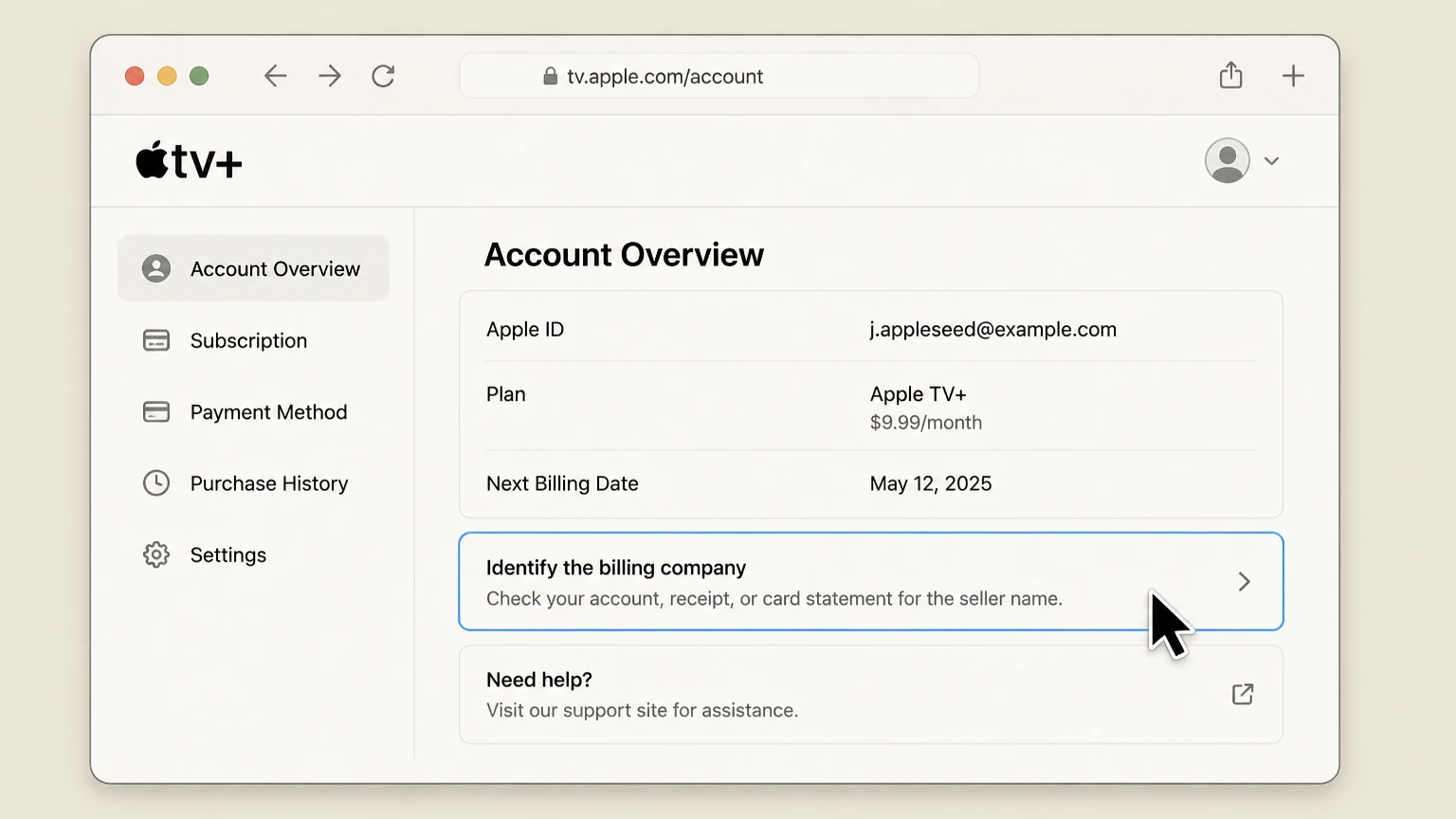Click the $9.99/month price text
This screenshot has height=819, width=1456.
tap(926, 423)
